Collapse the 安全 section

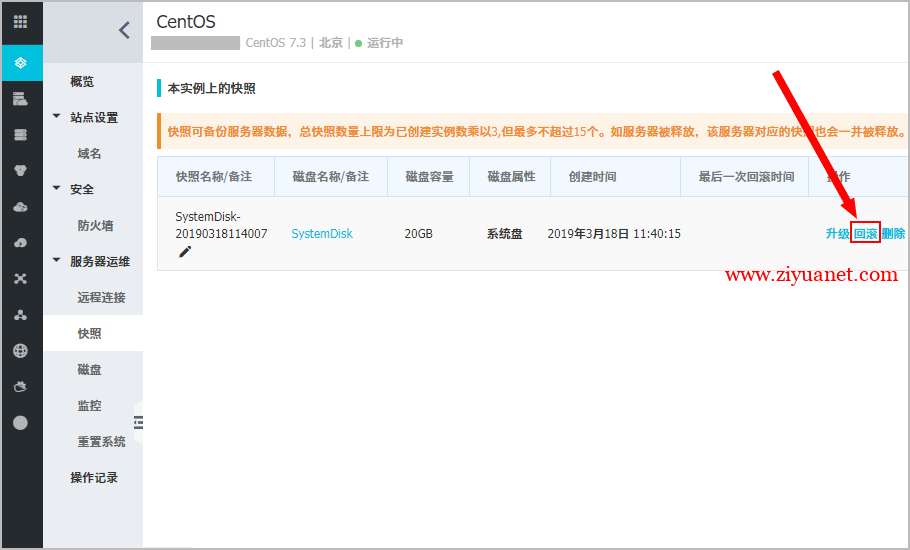(x=56, y=189)
